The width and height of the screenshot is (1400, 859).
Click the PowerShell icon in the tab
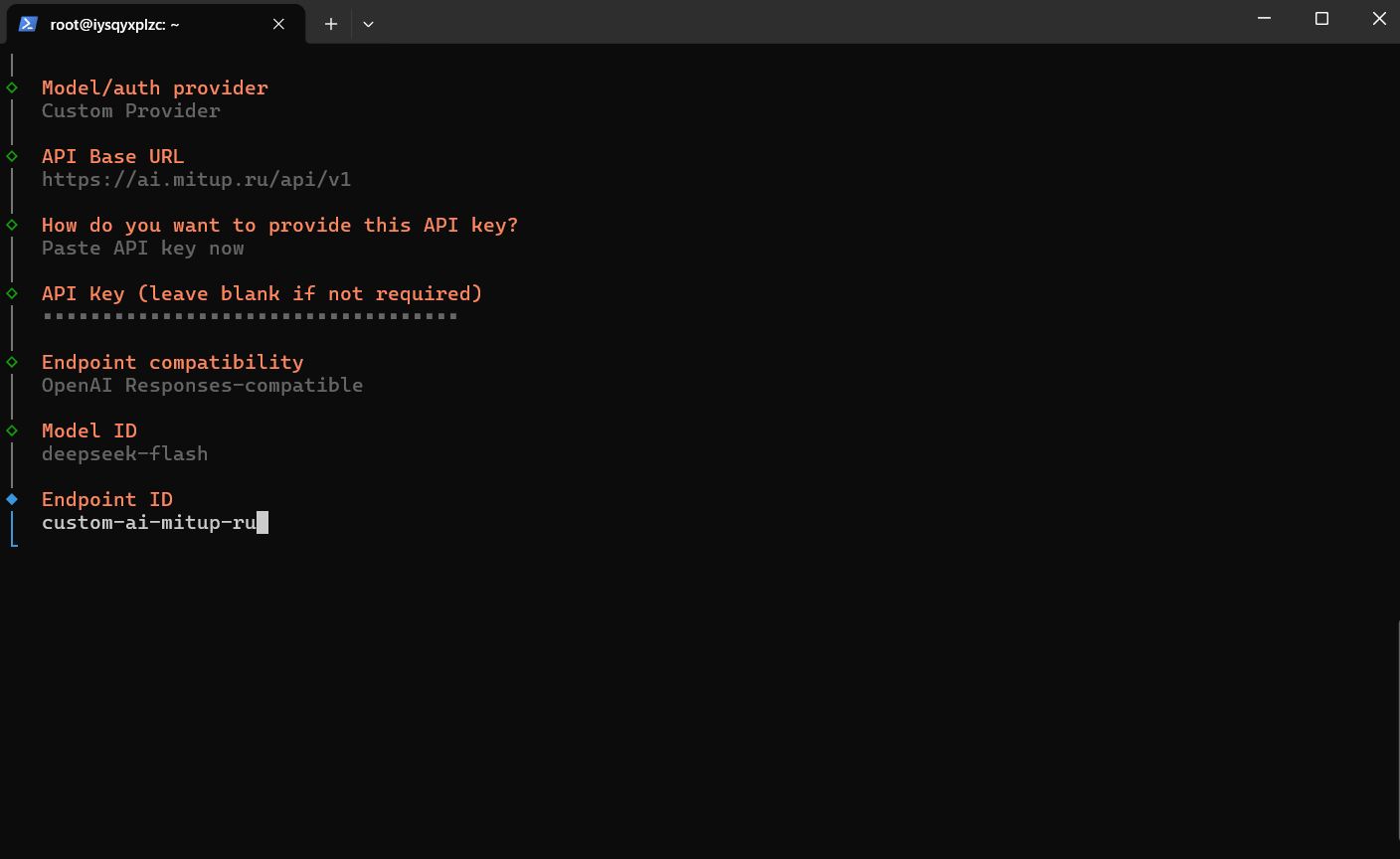pos(28,24)
